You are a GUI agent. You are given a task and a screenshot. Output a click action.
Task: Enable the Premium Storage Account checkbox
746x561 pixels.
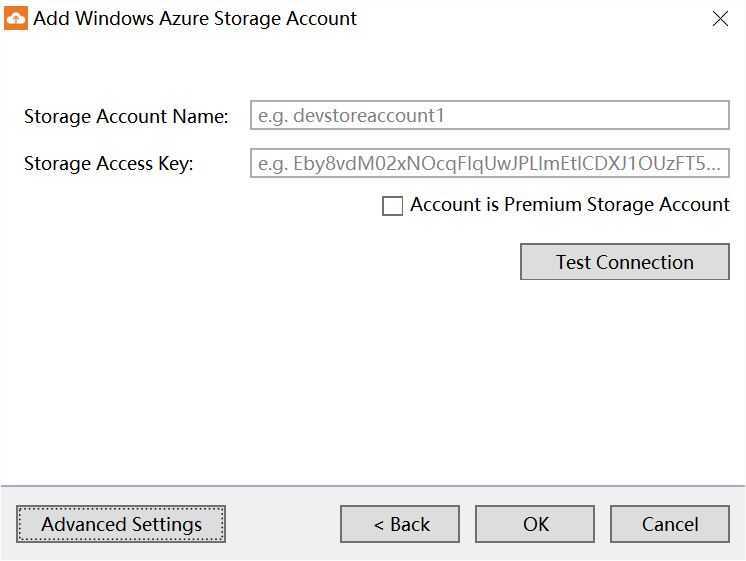pos(393,206)
